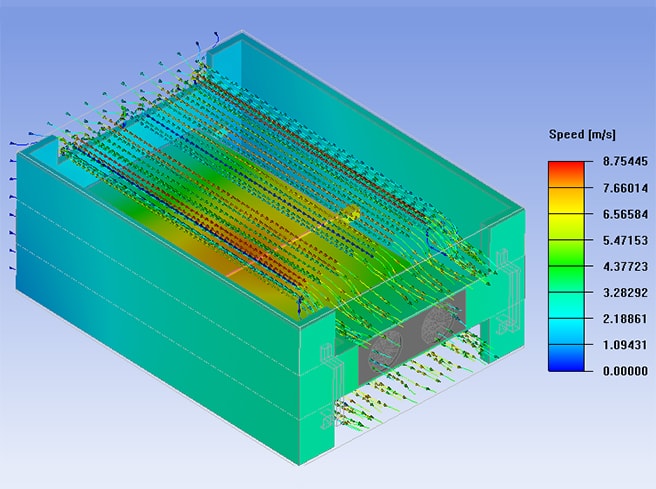The image size is (656, 489).
Task: Pick the red band of the speed legend
Action: [566, 174]
